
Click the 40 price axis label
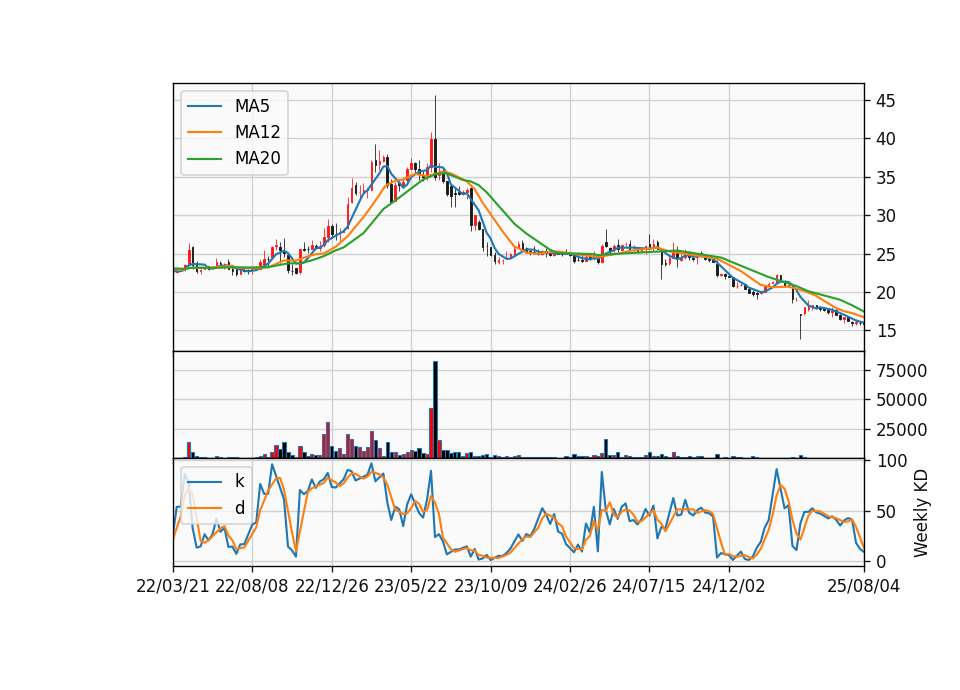[x=885, y=139]
